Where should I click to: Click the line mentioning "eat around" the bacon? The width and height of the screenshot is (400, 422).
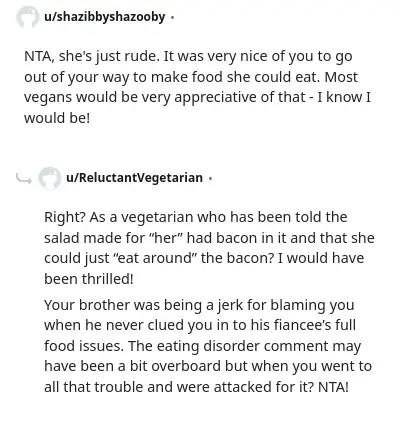[x=204, y=258]
